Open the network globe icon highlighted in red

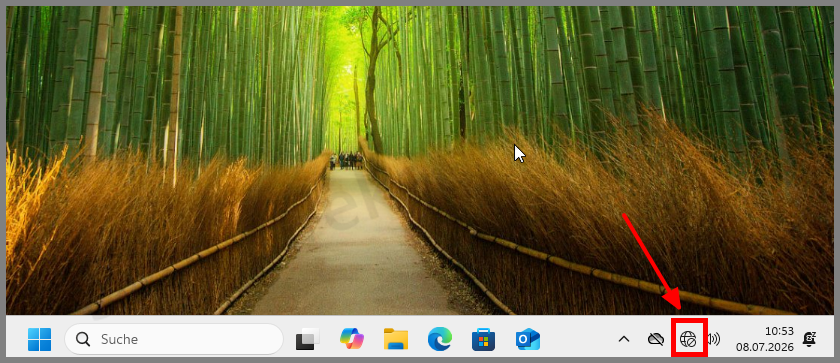688,339
